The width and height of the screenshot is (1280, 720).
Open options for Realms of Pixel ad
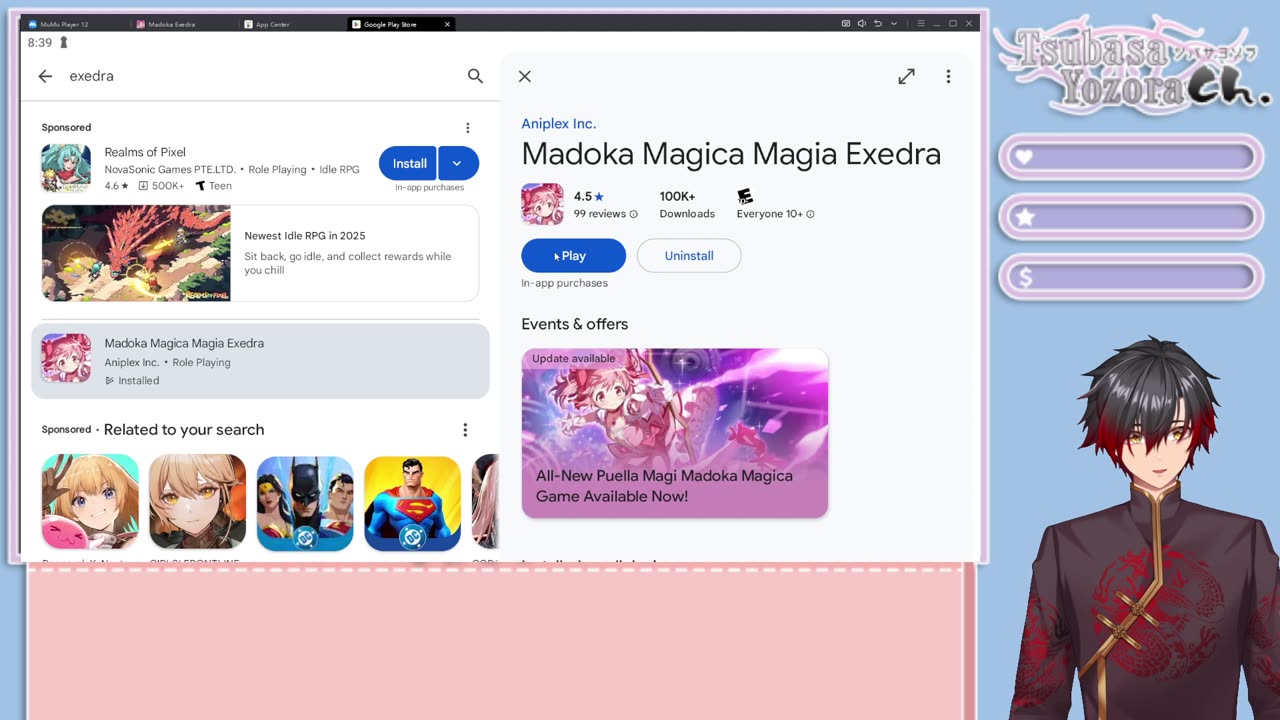467,128
